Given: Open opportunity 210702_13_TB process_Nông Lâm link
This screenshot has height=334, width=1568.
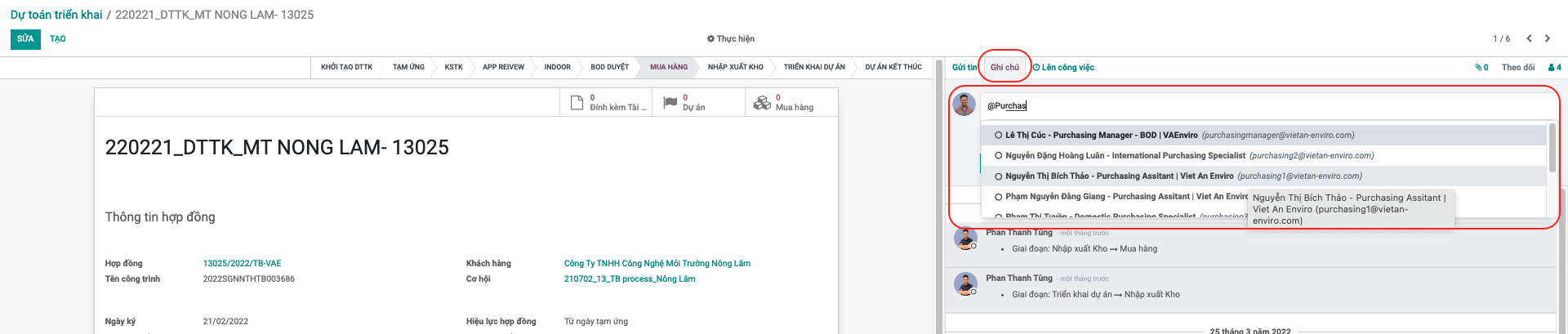Looking at the screenshot, I should pyautogui.click(x=630, y=279).
